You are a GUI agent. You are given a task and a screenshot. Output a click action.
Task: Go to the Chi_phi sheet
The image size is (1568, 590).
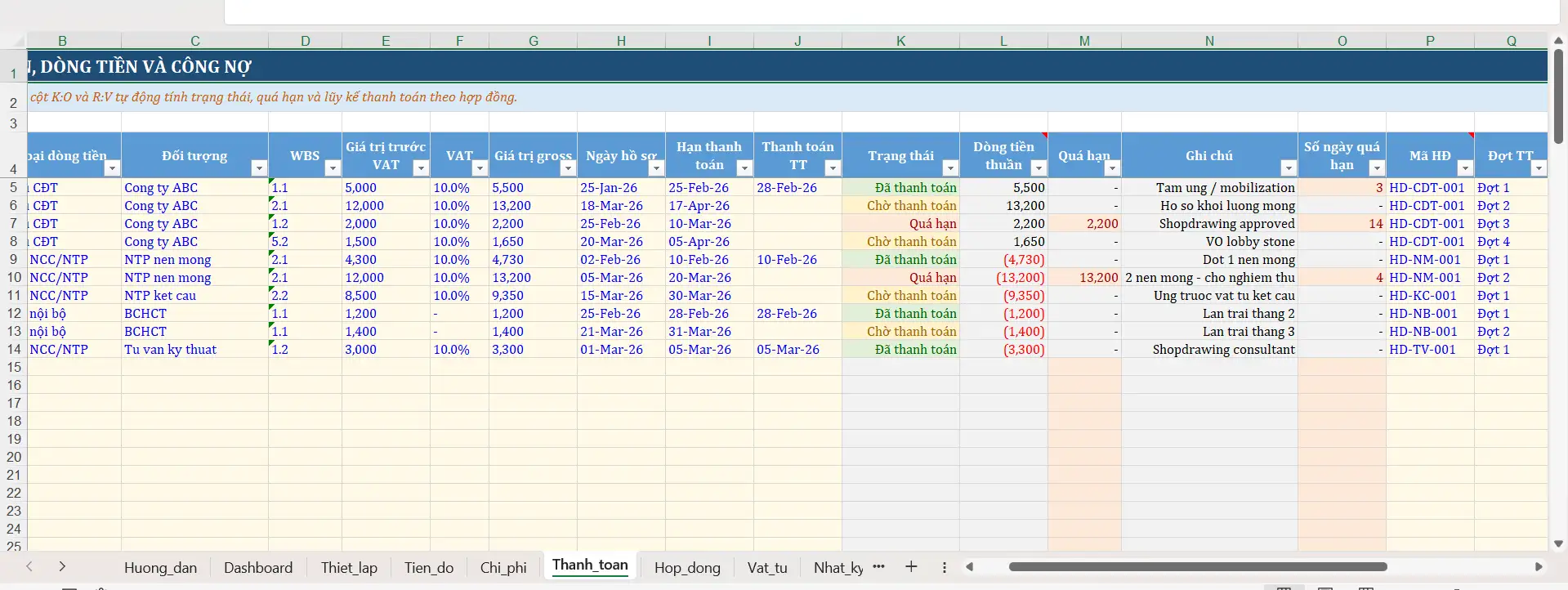coord(503,568)
